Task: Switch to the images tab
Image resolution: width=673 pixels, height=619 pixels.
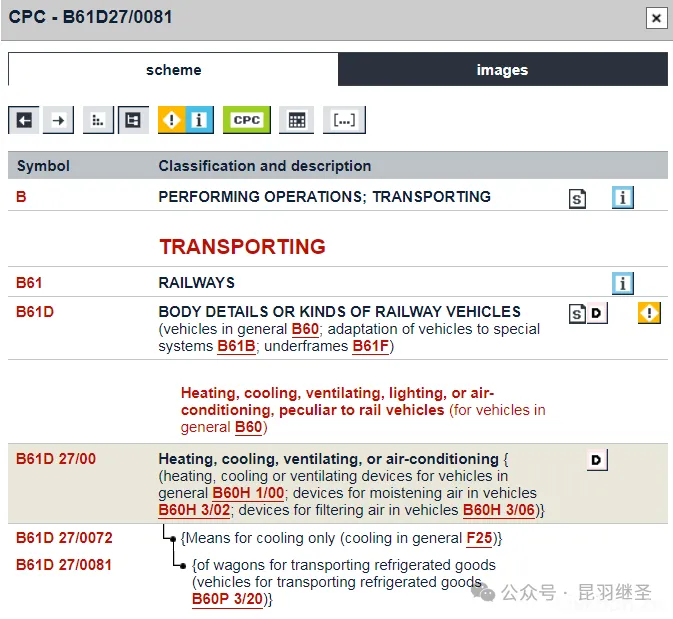Action: pos(502,70)
